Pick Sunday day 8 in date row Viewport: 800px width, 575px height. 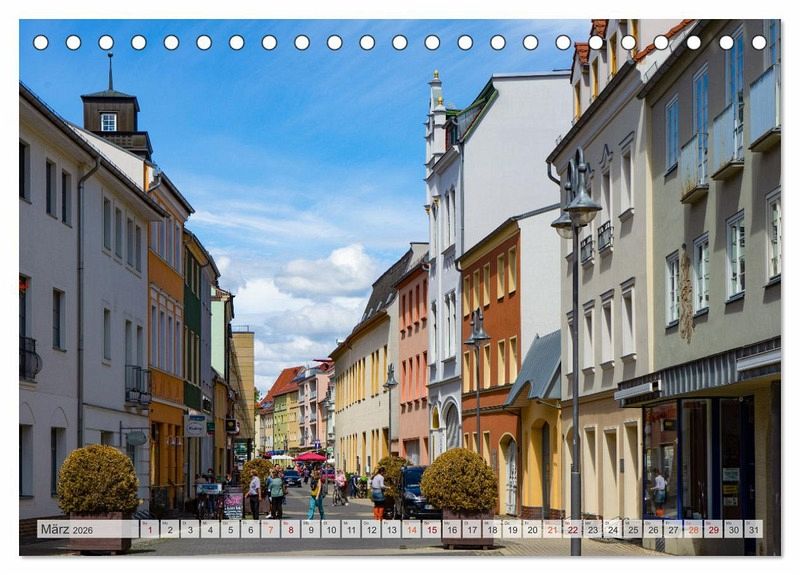pos(290,529)
